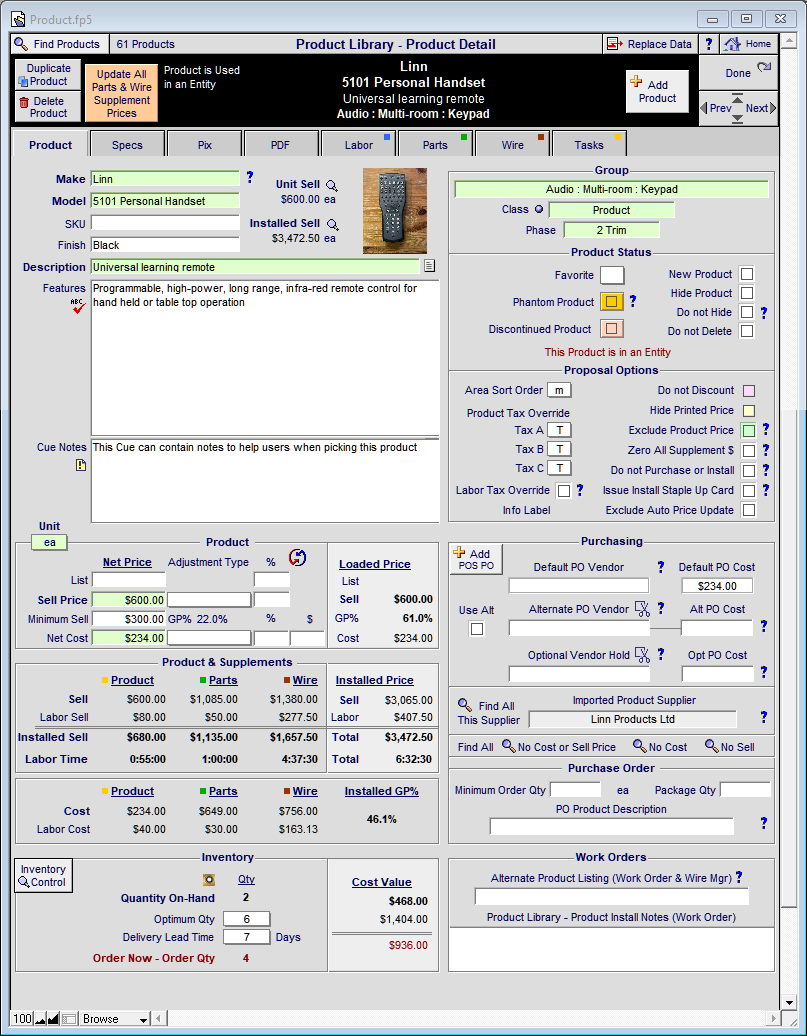Viewport: 807px width, 1036px height.
Task: Enable Do not Delete checkbox
Action: (x=747, y=331)
